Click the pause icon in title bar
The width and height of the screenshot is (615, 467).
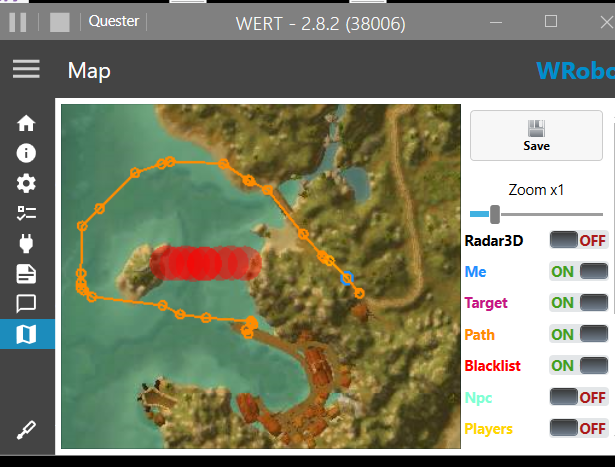pyautogui.click(x=18, y=22)
